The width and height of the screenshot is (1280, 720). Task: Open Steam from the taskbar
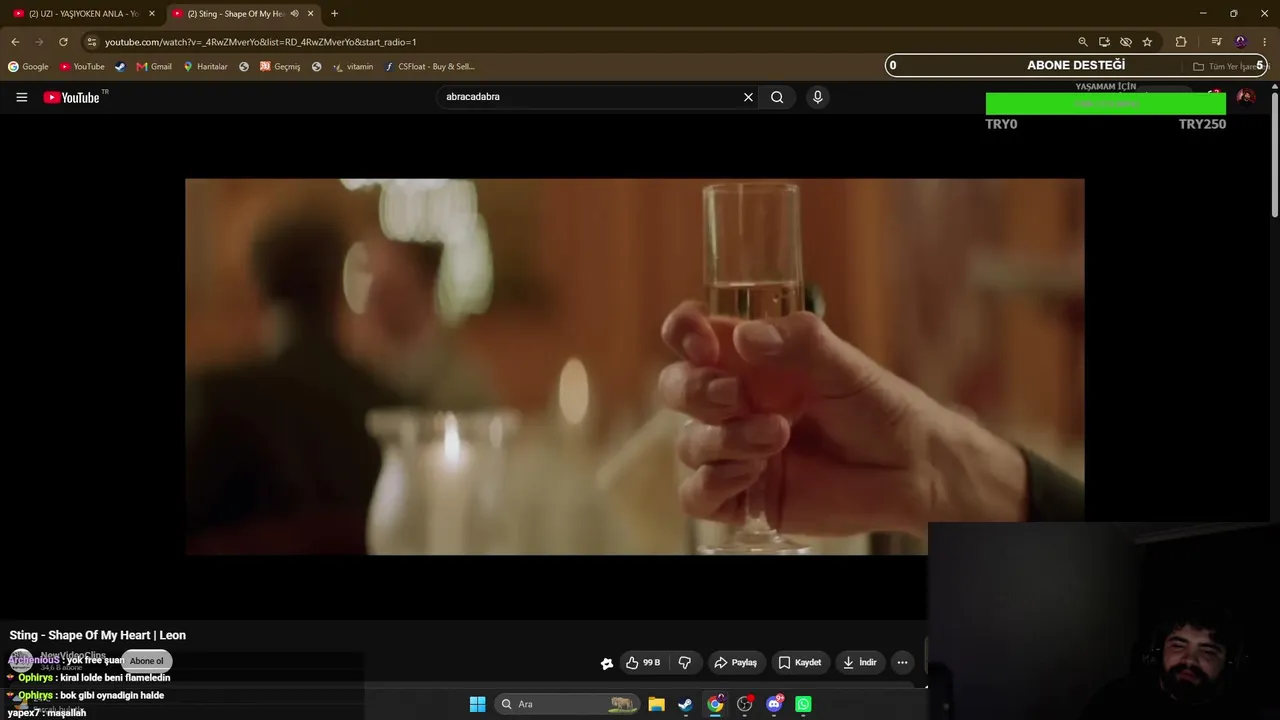click(685, 704)
